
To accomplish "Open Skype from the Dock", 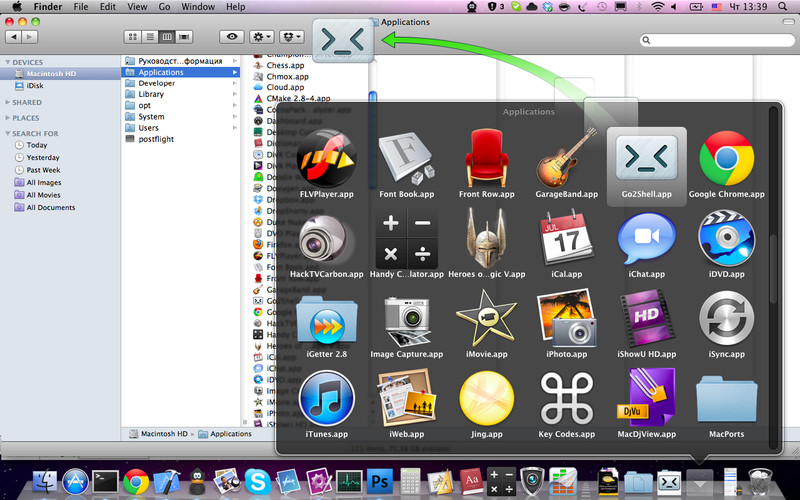I will click(257, 482).
